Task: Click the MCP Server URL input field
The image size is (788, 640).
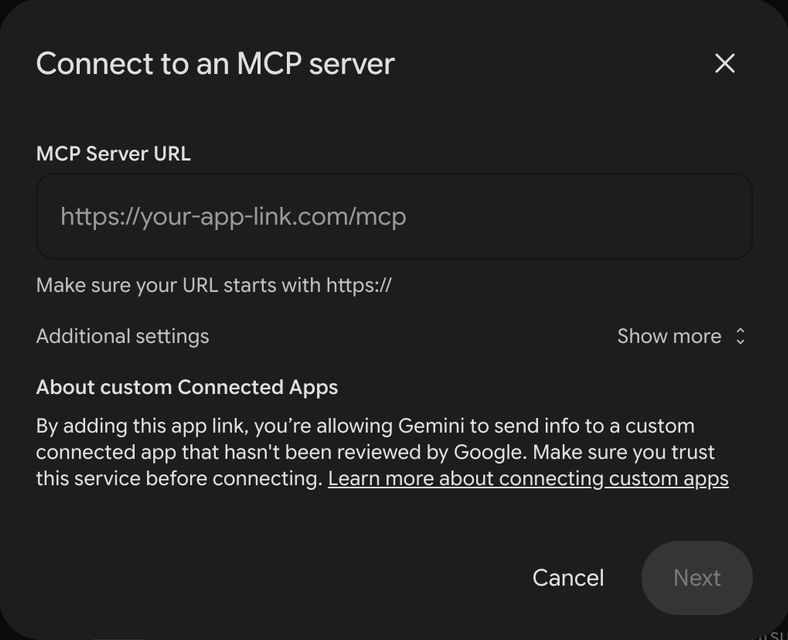Action: click(394, 217)
